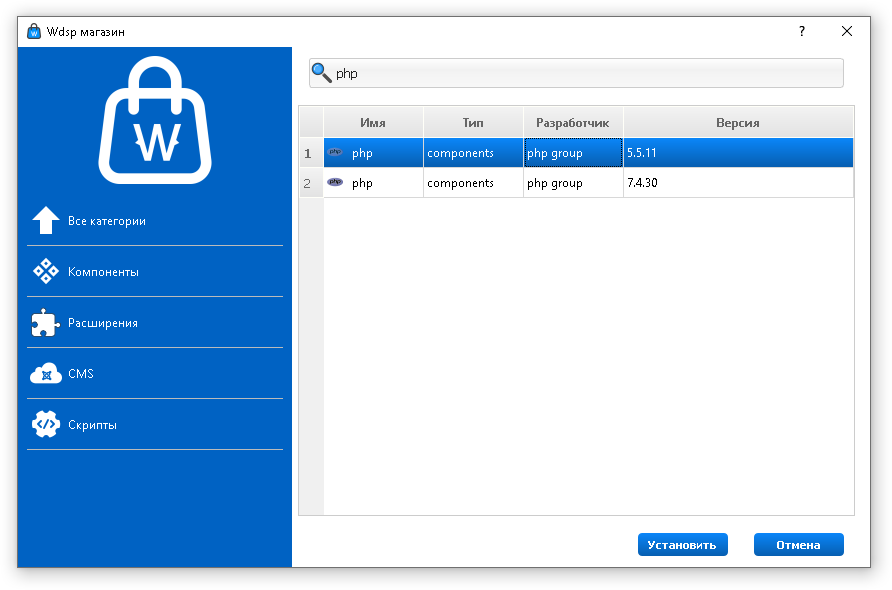Screen dimensions: 892x590
Task: Open the Компоненты category
Action: (155, 272)
